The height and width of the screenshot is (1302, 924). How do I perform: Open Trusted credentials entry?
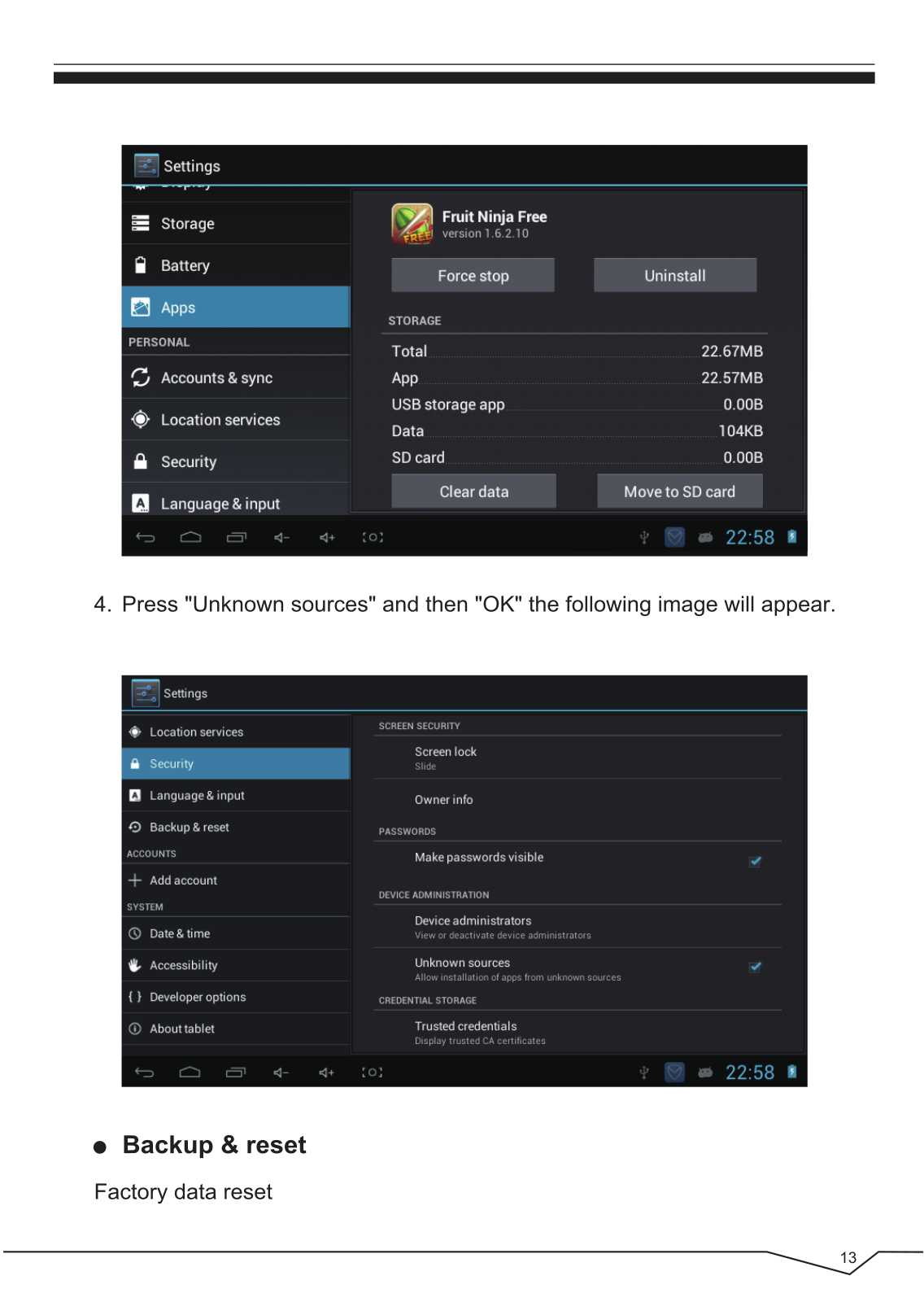[577, 1033]
